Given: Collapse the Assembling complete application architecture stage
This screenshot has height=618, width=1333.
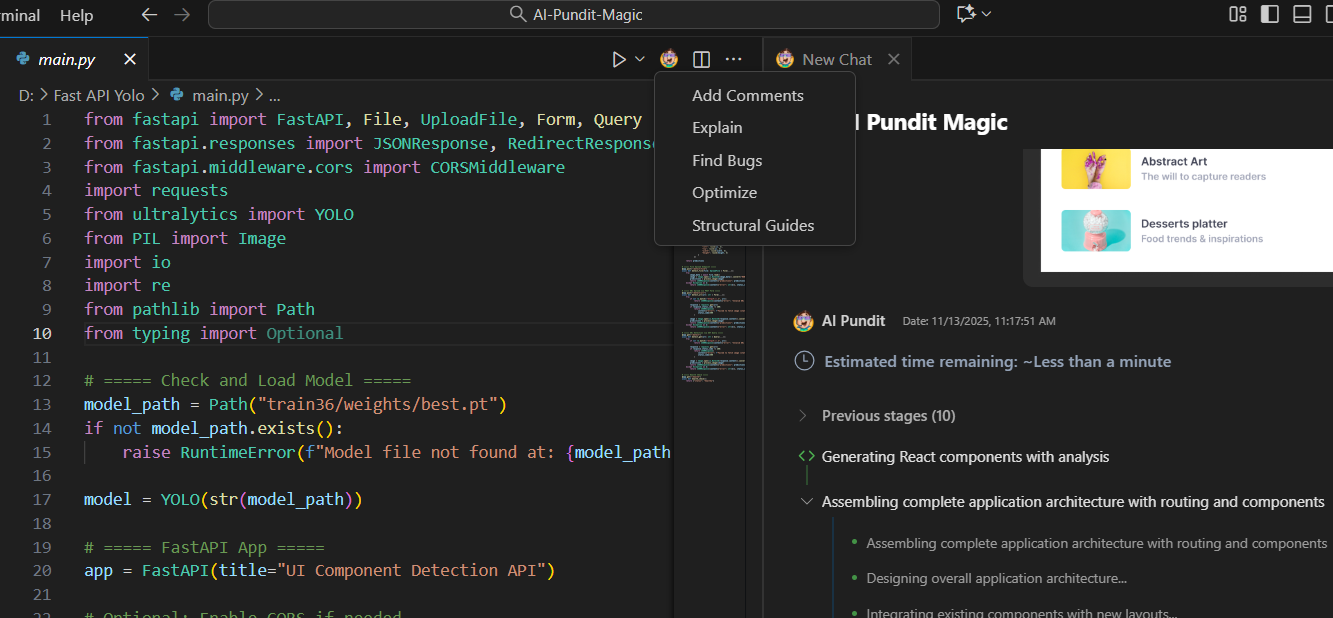Looking at the screenshot, I should coord(807,501).
